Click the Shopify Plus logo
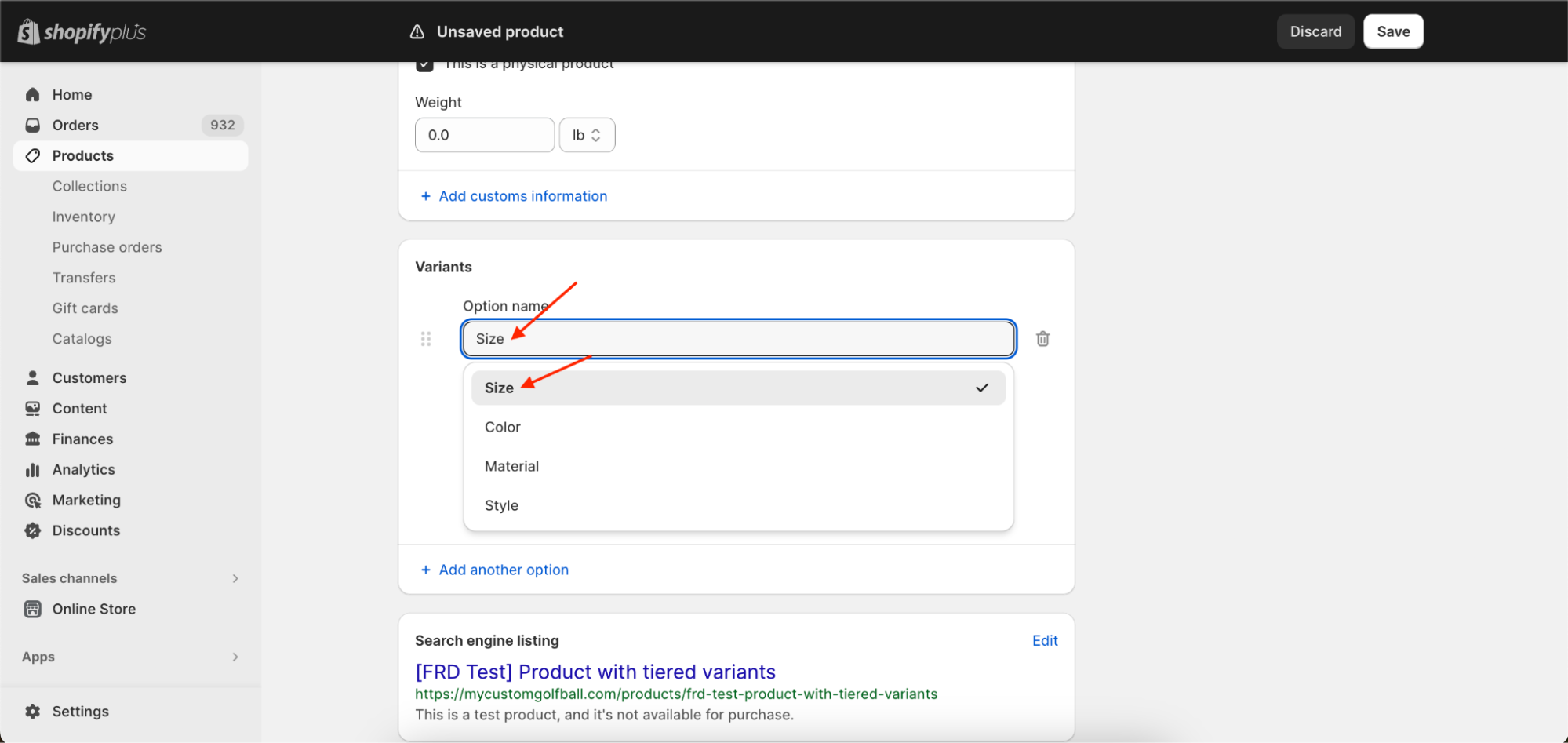The height and width of the screenshot is (743, 1568). [82, 32]
